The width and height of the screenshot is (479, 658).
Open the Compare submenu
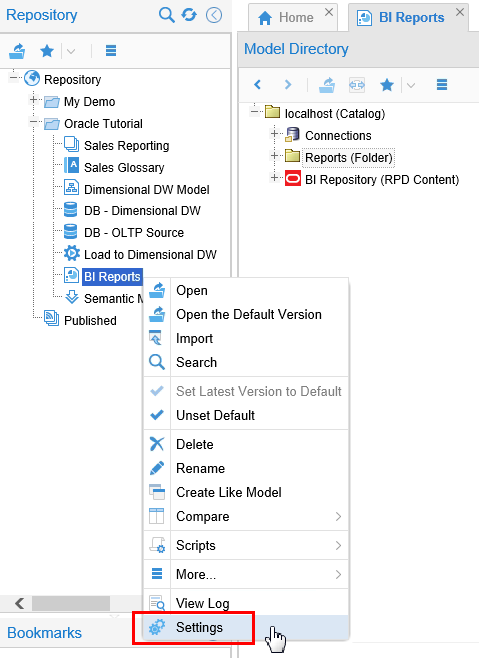246,516
